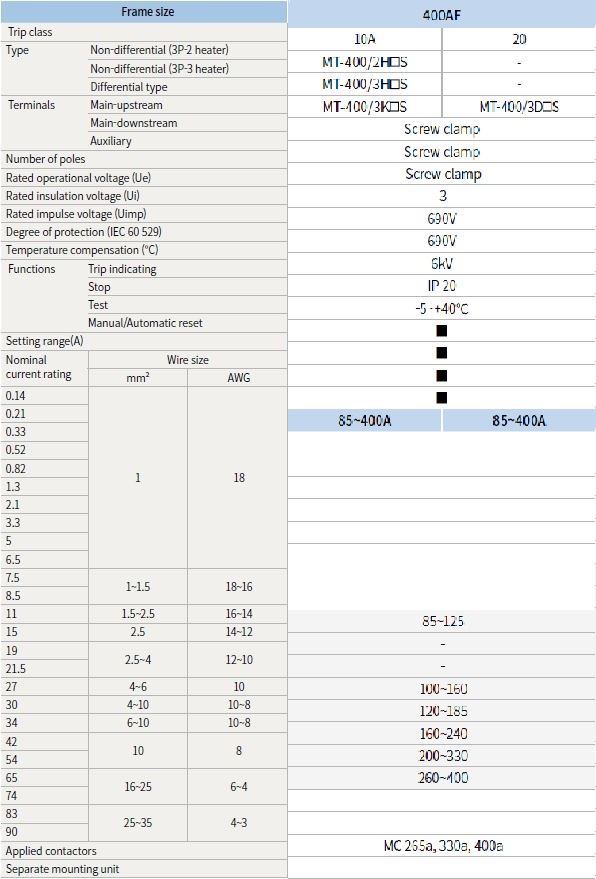Select the Trip class row label
The image size is (596, 879).
click(30, 32)
